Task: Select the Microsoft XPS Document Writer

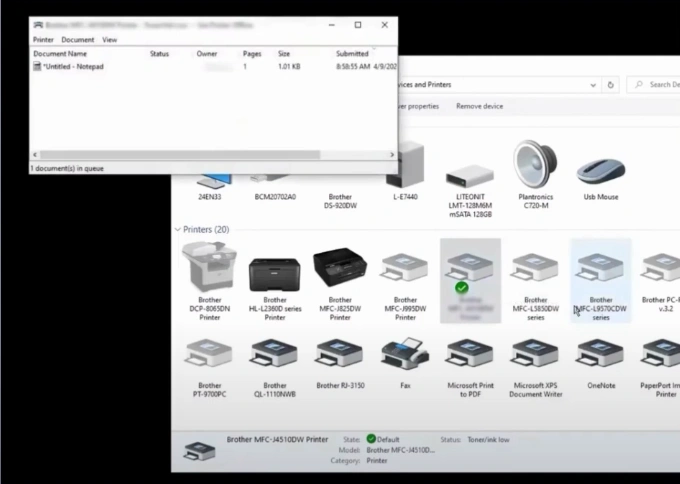Action: tap(535, 355)
